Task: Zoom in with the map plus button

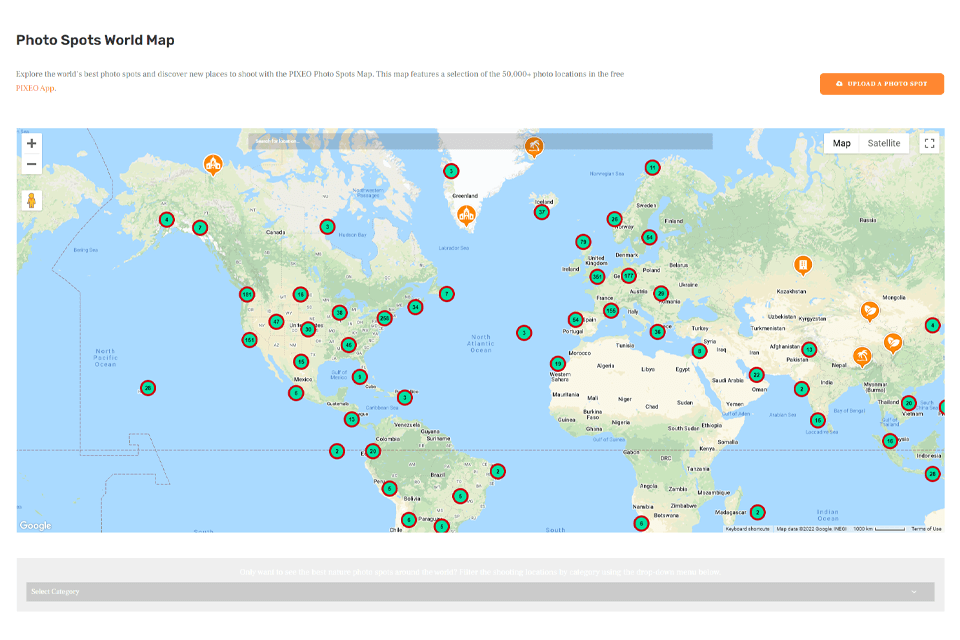Action: click(x=32, y=143)
